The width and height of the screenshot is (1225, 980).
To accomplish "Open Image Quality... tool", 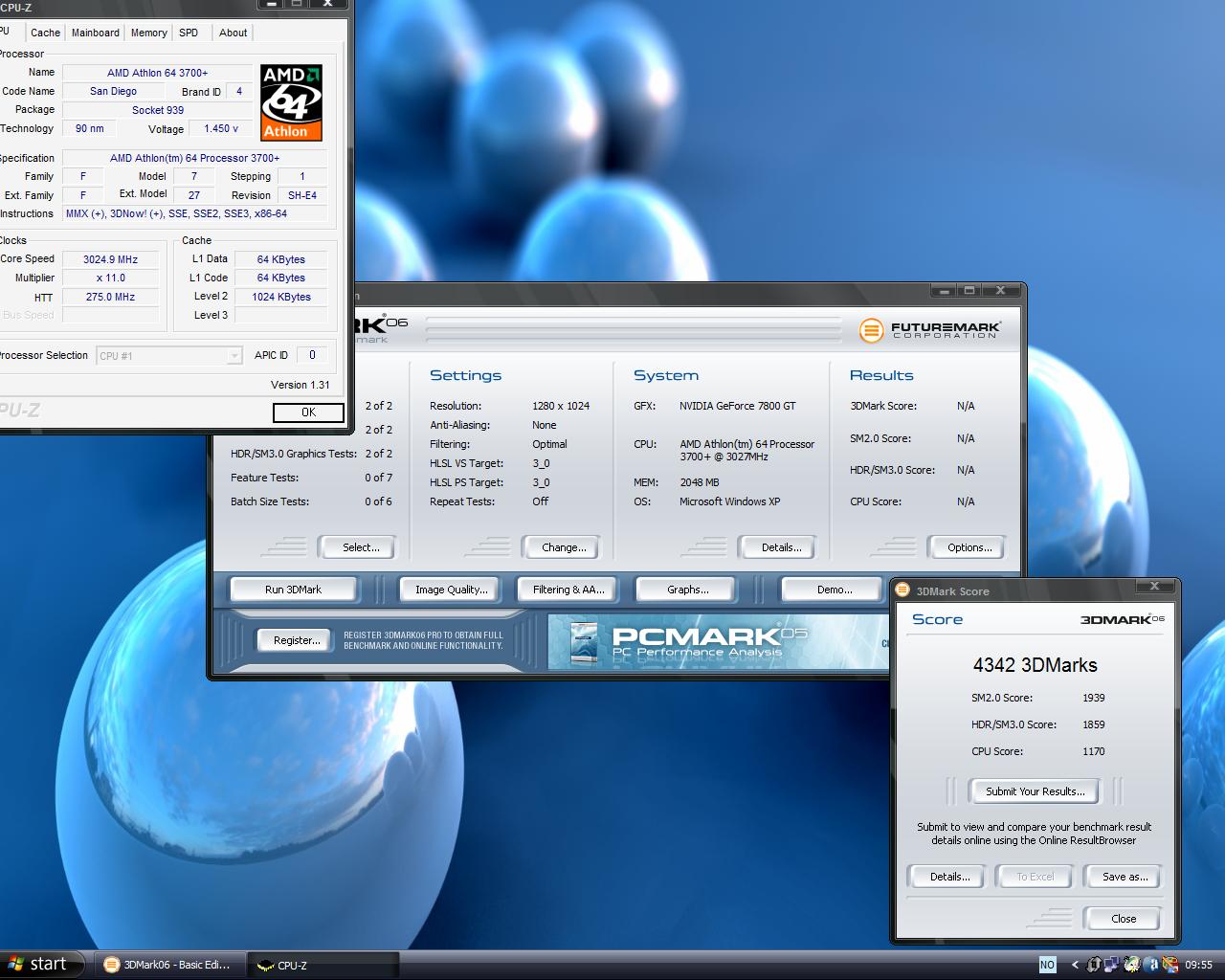I will click(451, 590).
